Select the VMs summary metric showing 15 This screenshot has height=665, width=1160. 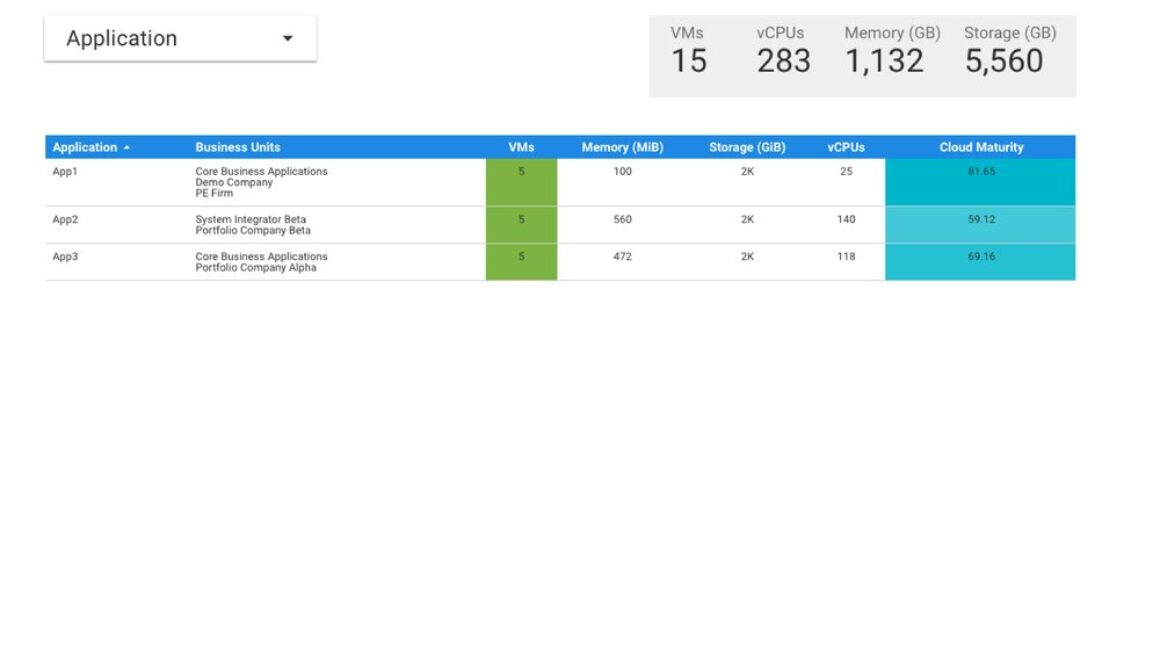click(690, 60)
